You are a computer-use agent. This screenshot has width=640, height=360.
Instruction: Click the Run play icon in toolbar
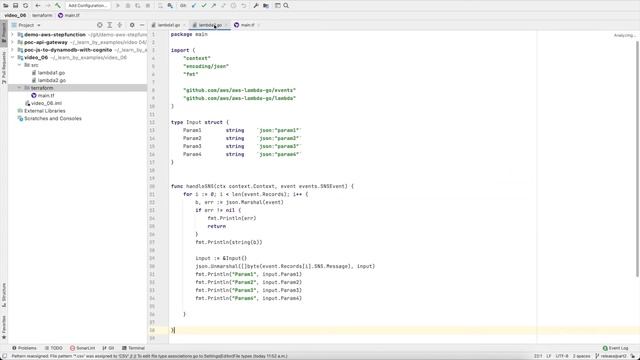(118, 6)
